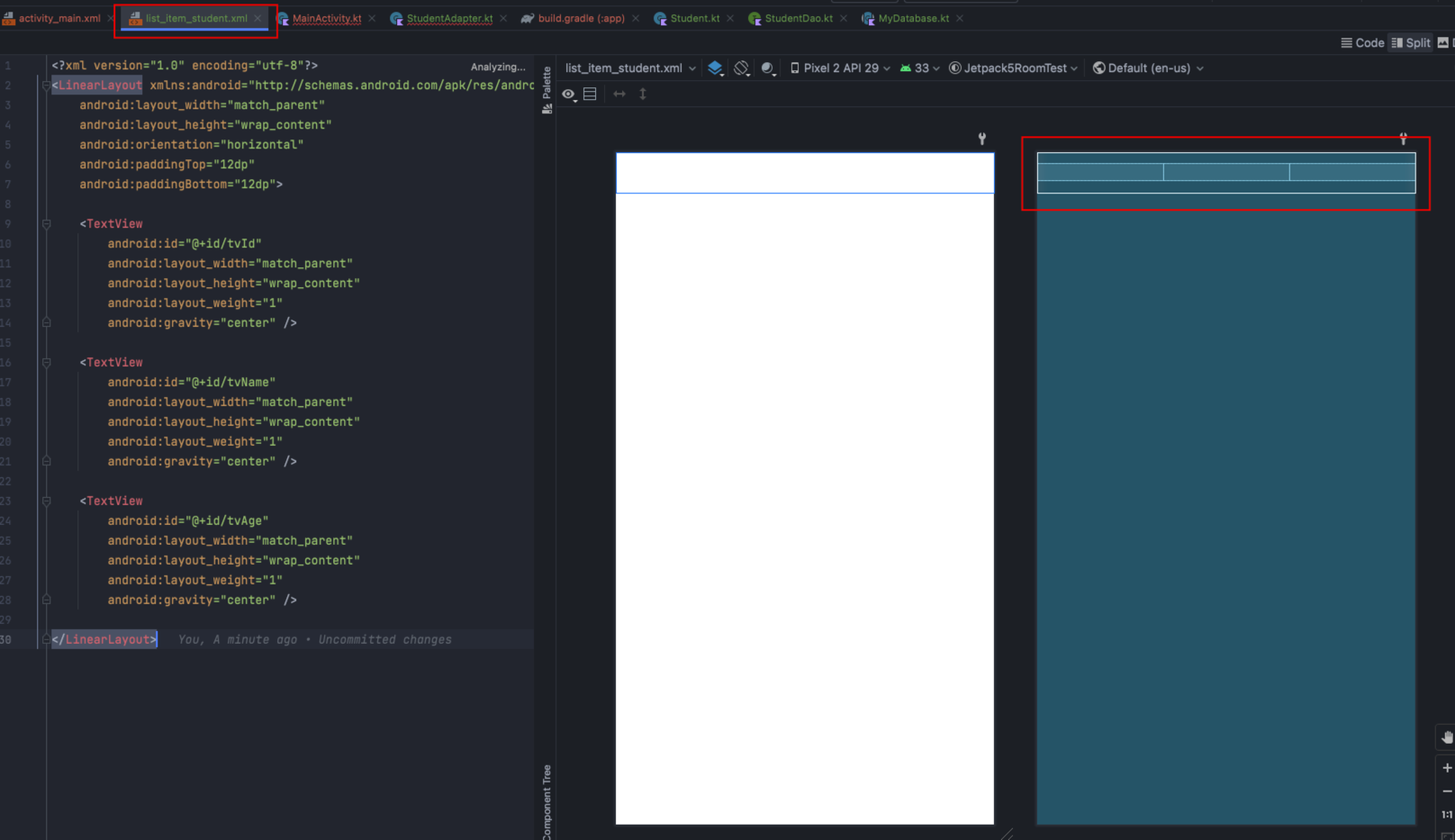Click the android:orientation="horizontal" line
Image resolution: width=1455 pixels, height=840 pixels.
(191, 145)
